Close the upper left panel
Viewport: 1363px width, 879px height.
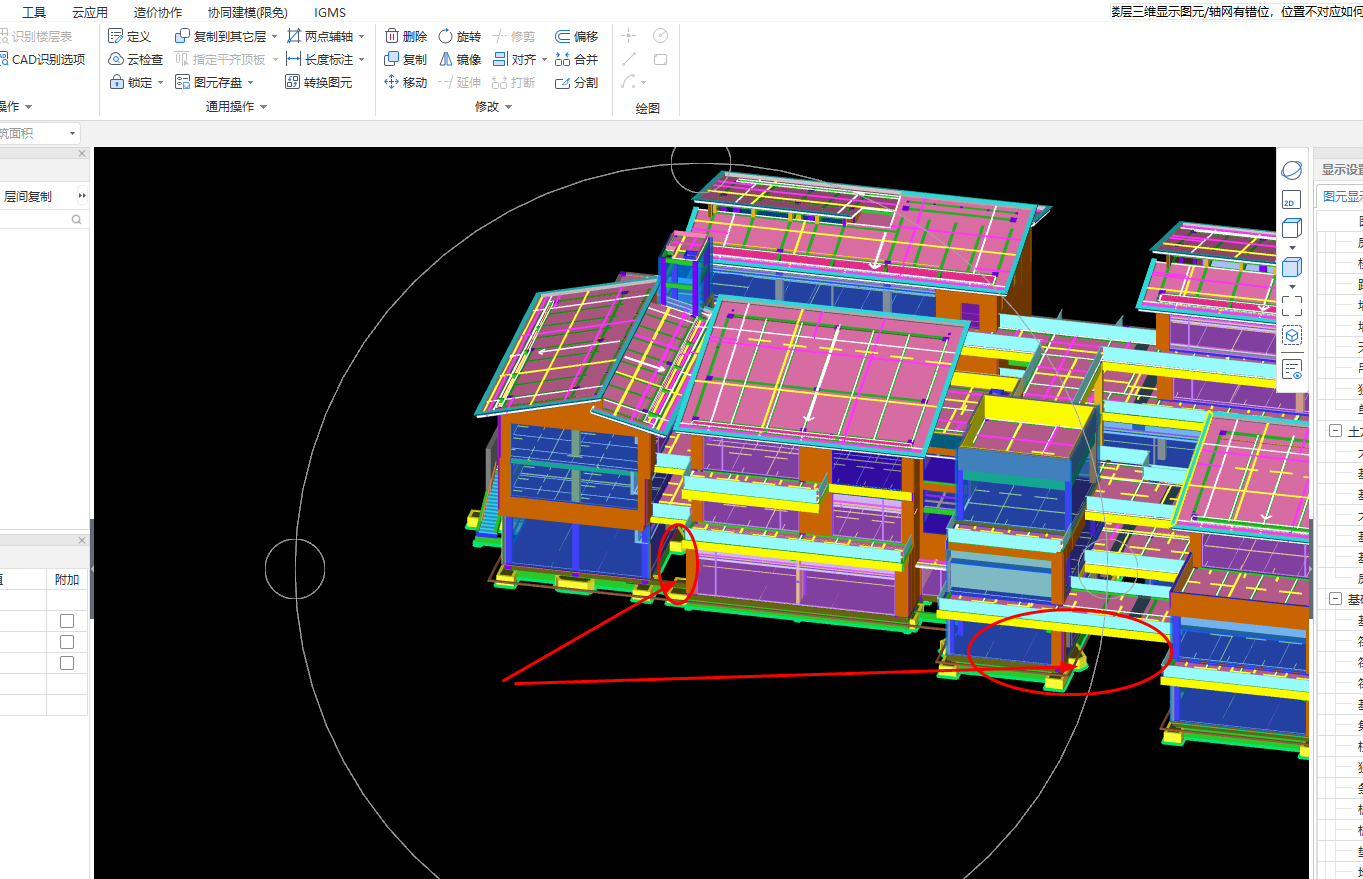tap(82, 154)
